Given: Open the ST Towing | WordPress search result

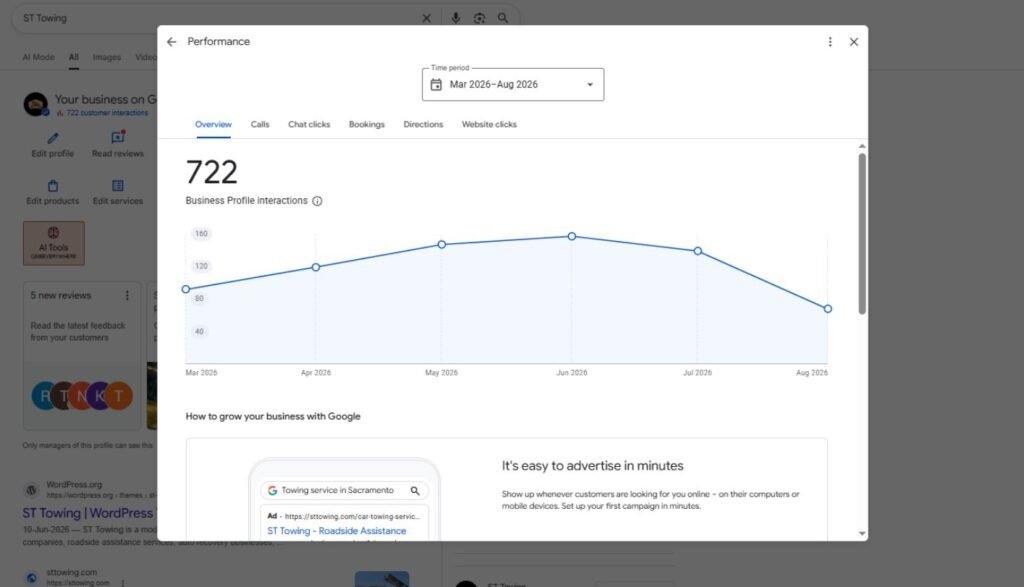Looking at the screenshot, I should click(88, 513).
